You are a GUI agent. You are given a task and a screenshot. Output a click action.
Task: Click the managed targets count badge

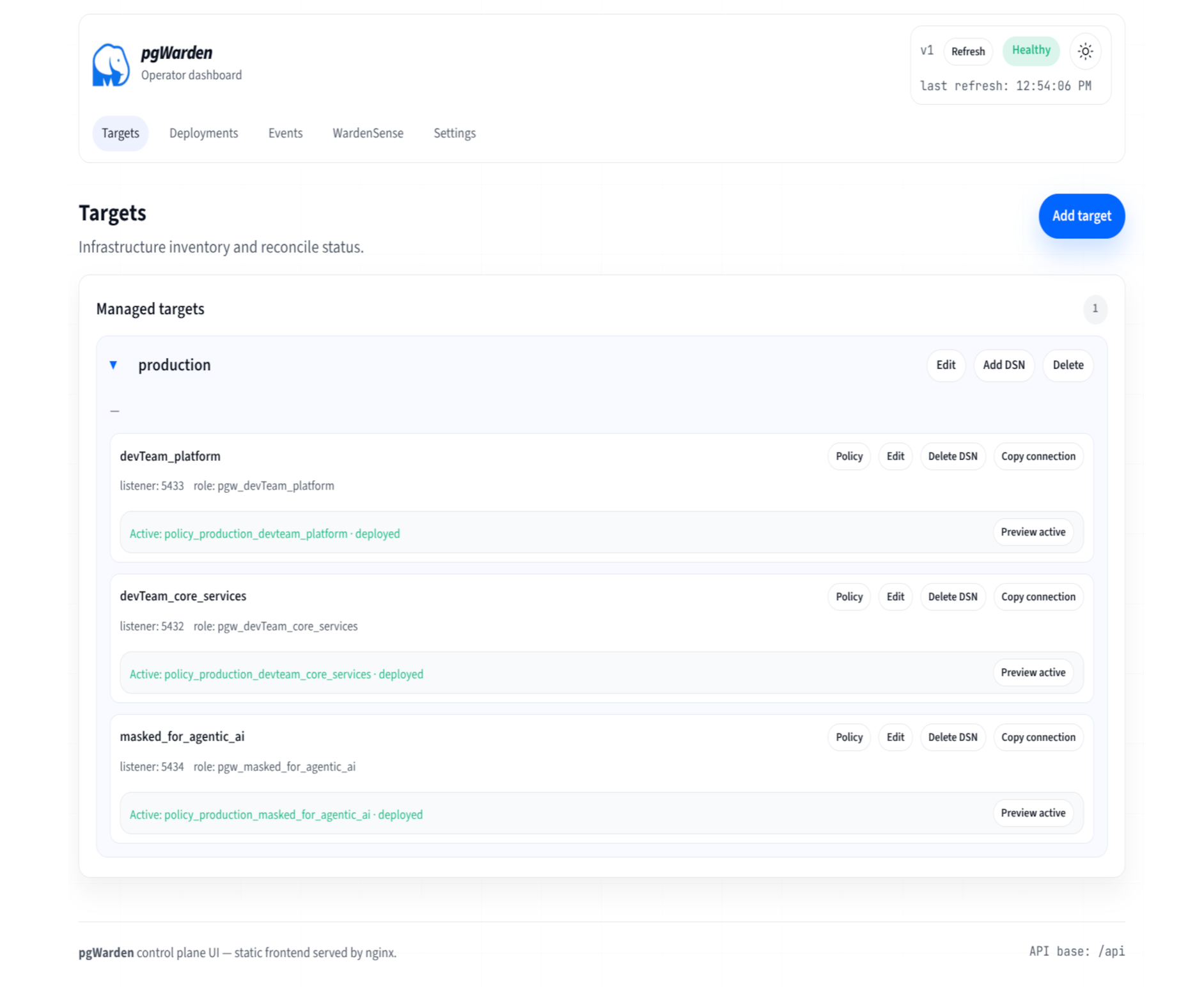(x=1095, y=309)
